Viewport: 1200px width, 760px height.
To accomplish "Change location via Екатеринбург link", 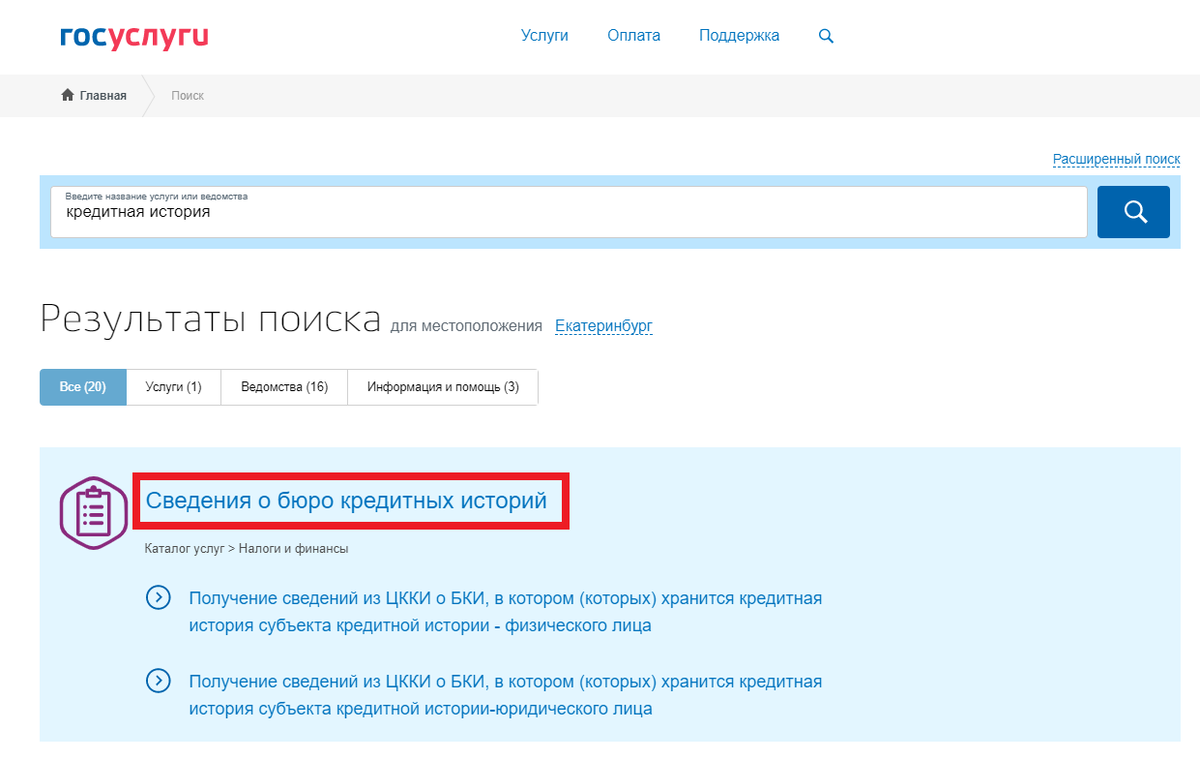I will pos(603,326).
